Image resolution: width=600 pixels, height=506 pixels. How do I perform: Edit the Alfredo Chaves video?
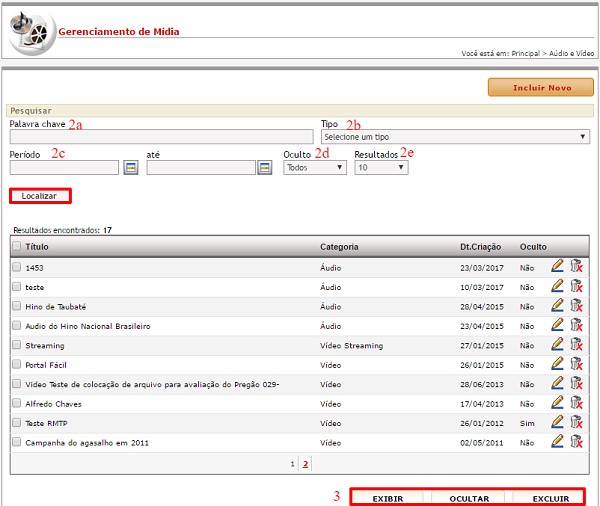click(x=557, y=402)
